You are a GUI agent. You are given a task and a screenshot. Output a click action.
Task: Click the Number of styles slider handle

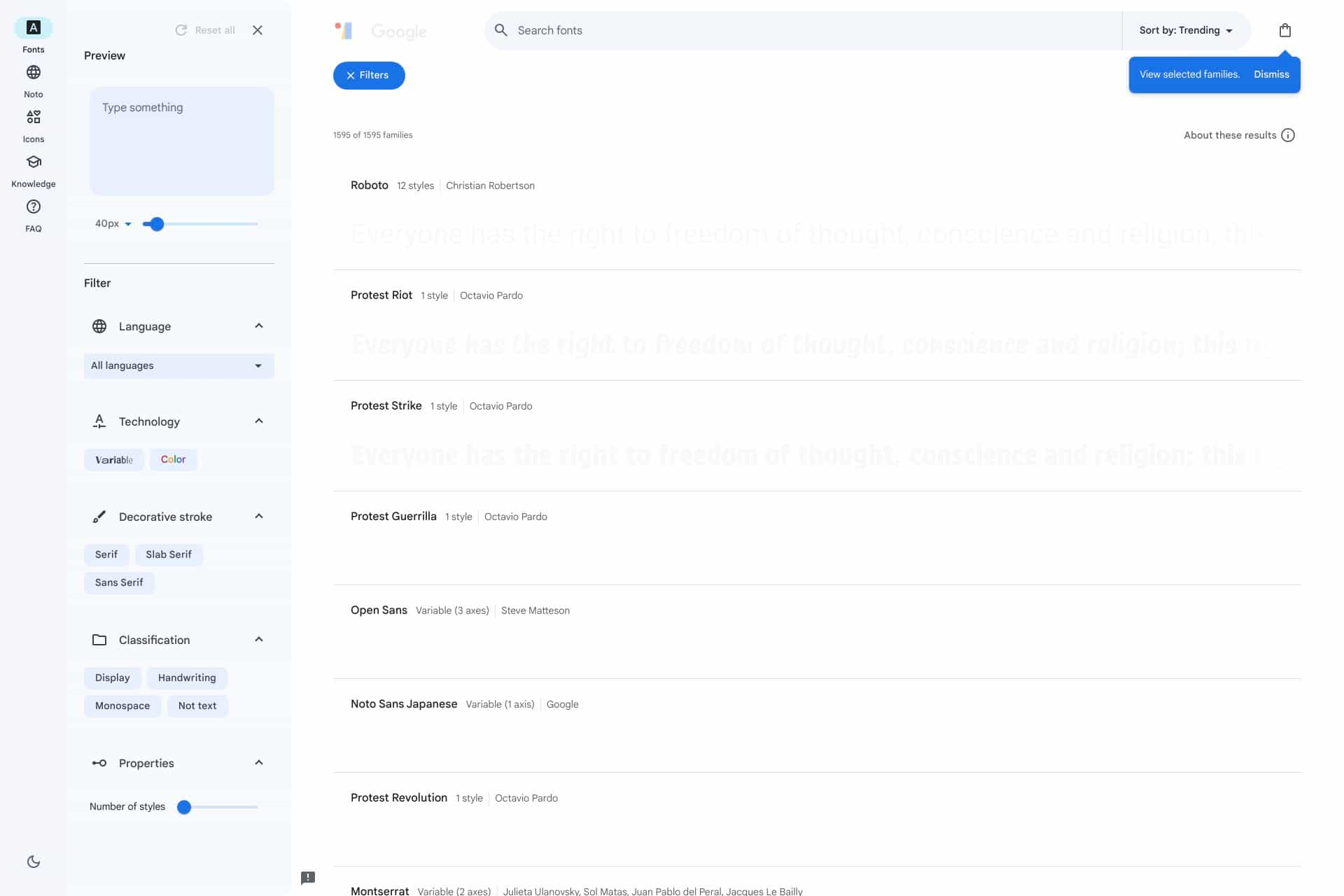coord(184,807)
